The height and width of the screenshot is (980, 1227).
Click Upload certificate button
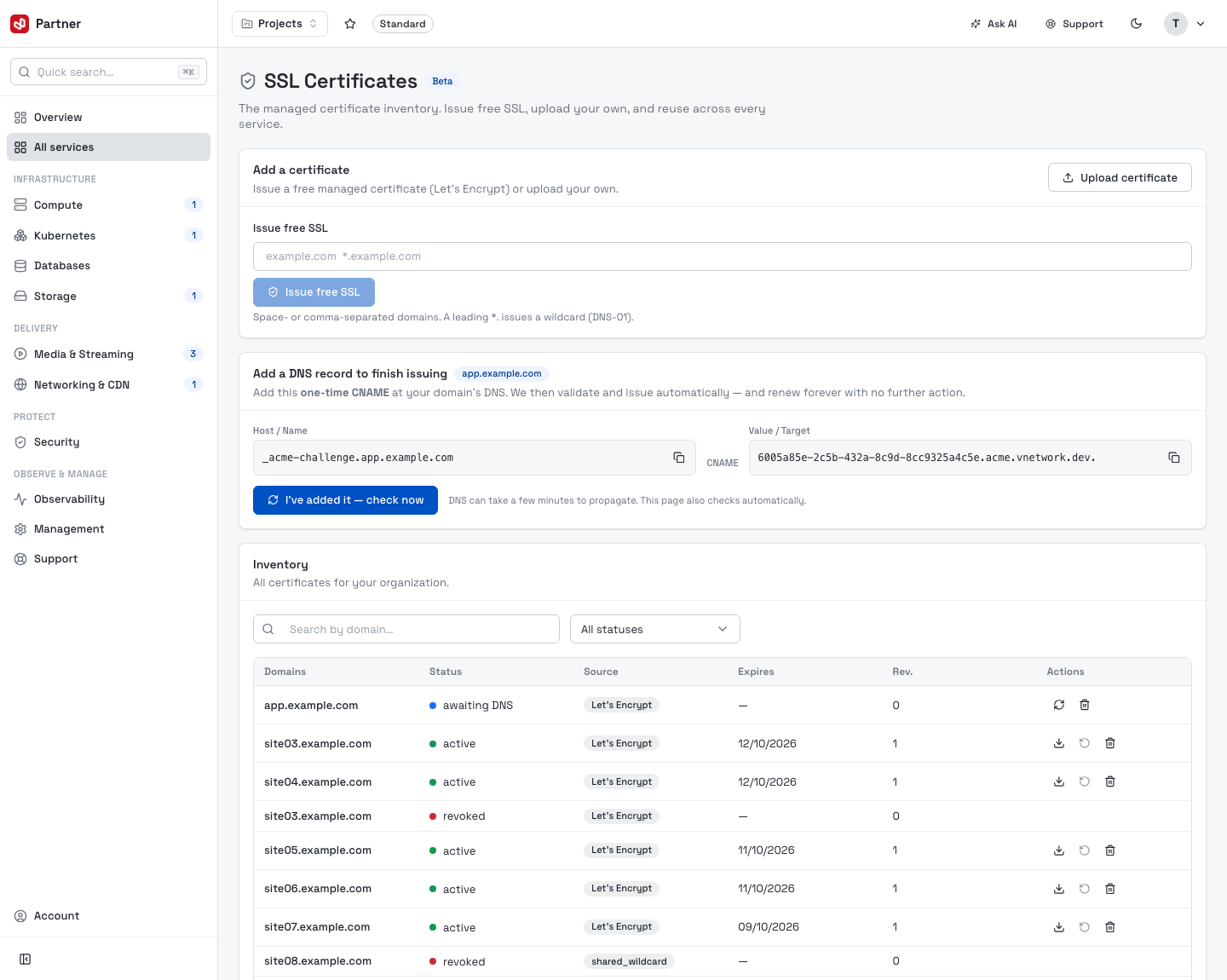pos(1120,177)
